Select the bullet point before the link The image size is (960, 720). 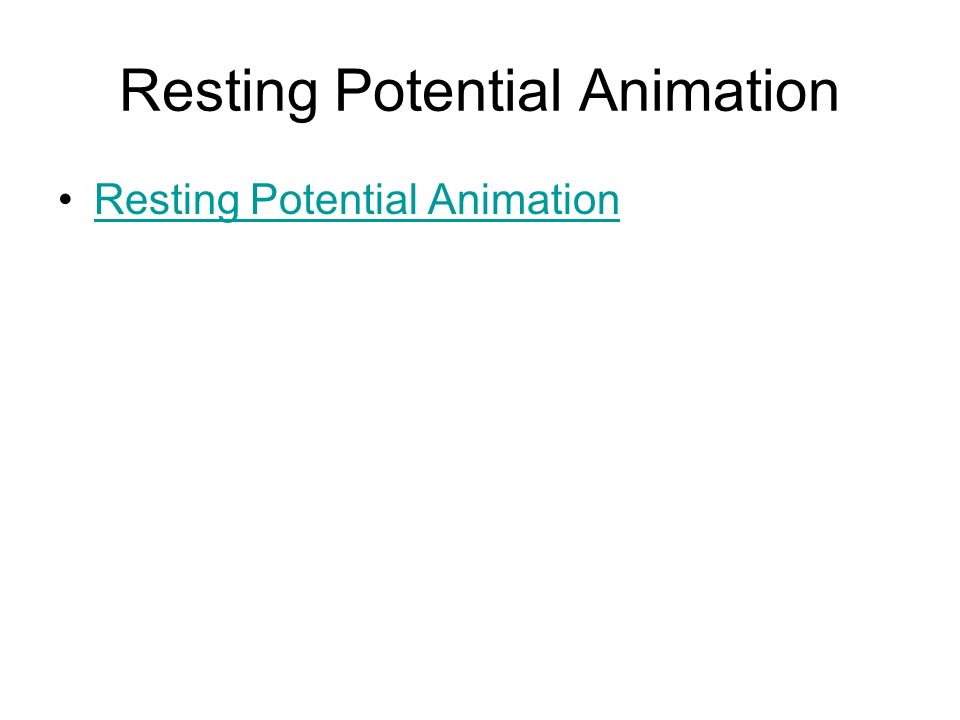pos(66,200)
